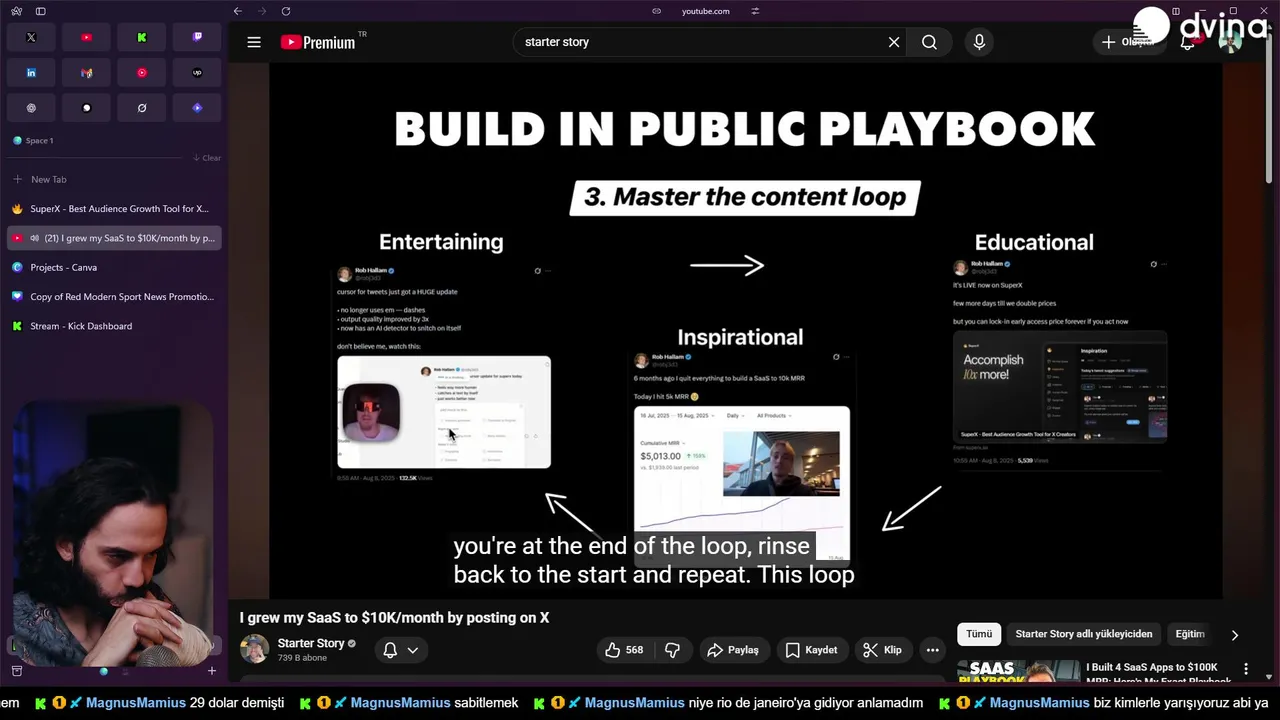Open the ChatGPT pinned tab tile
The image size is (1280, 720).
(31, 108)
